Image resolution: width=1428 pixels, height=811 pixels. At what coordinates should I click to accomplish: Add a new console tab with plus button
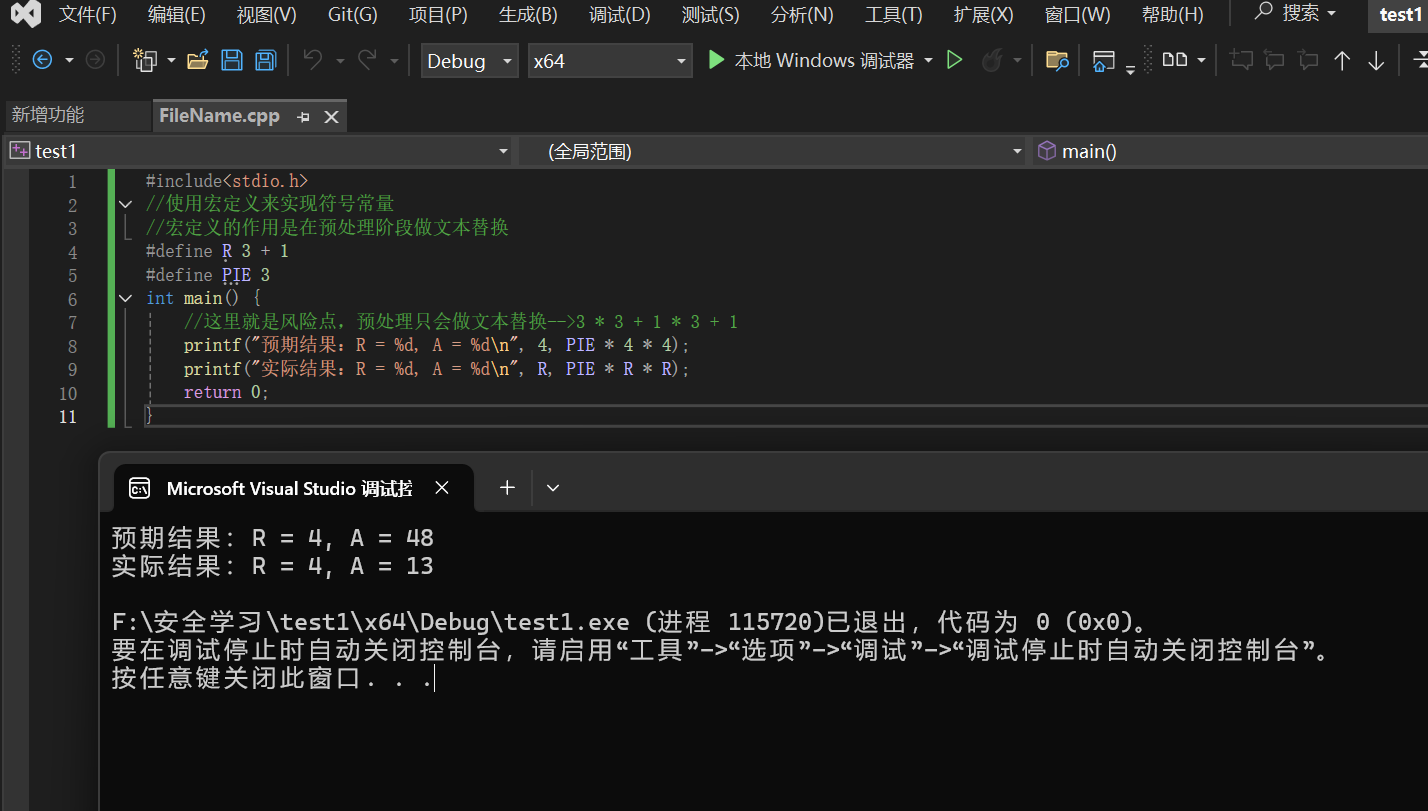507,487
